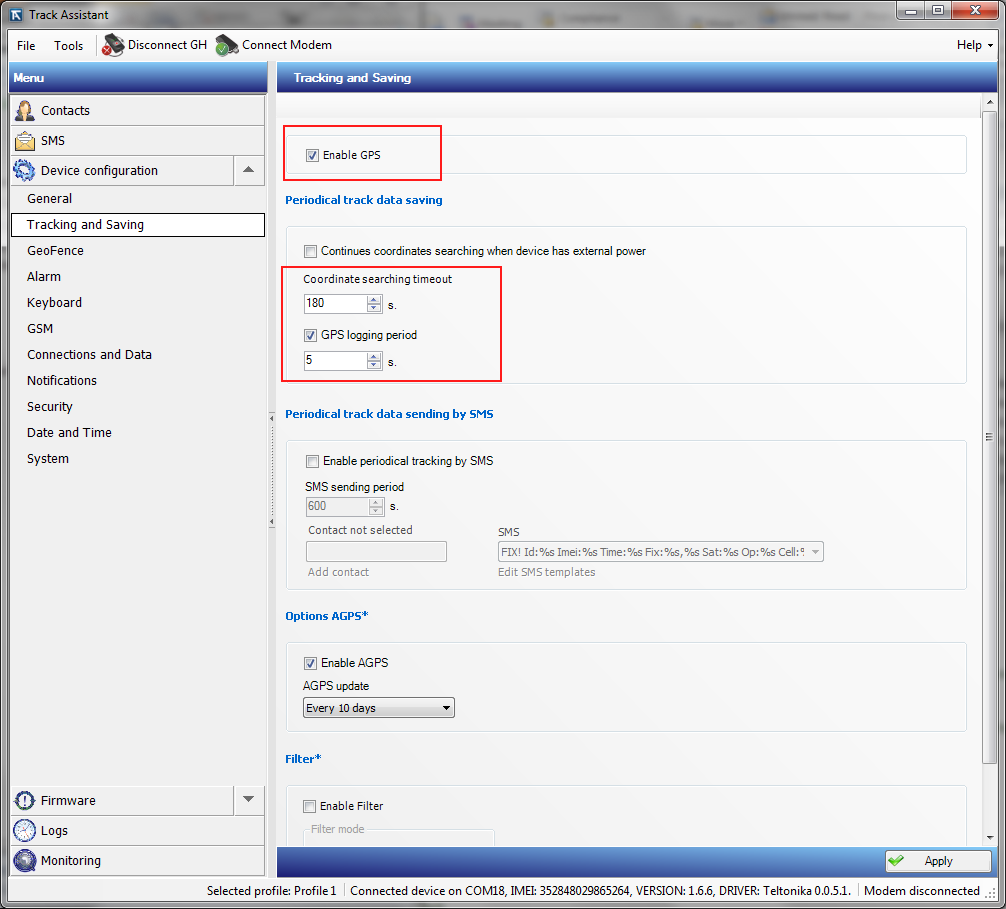Click the sidebar collapse splitter arrow
The width and height of the screenshot is (1006, 909).
pyautogui.click(x=271, y=470)
